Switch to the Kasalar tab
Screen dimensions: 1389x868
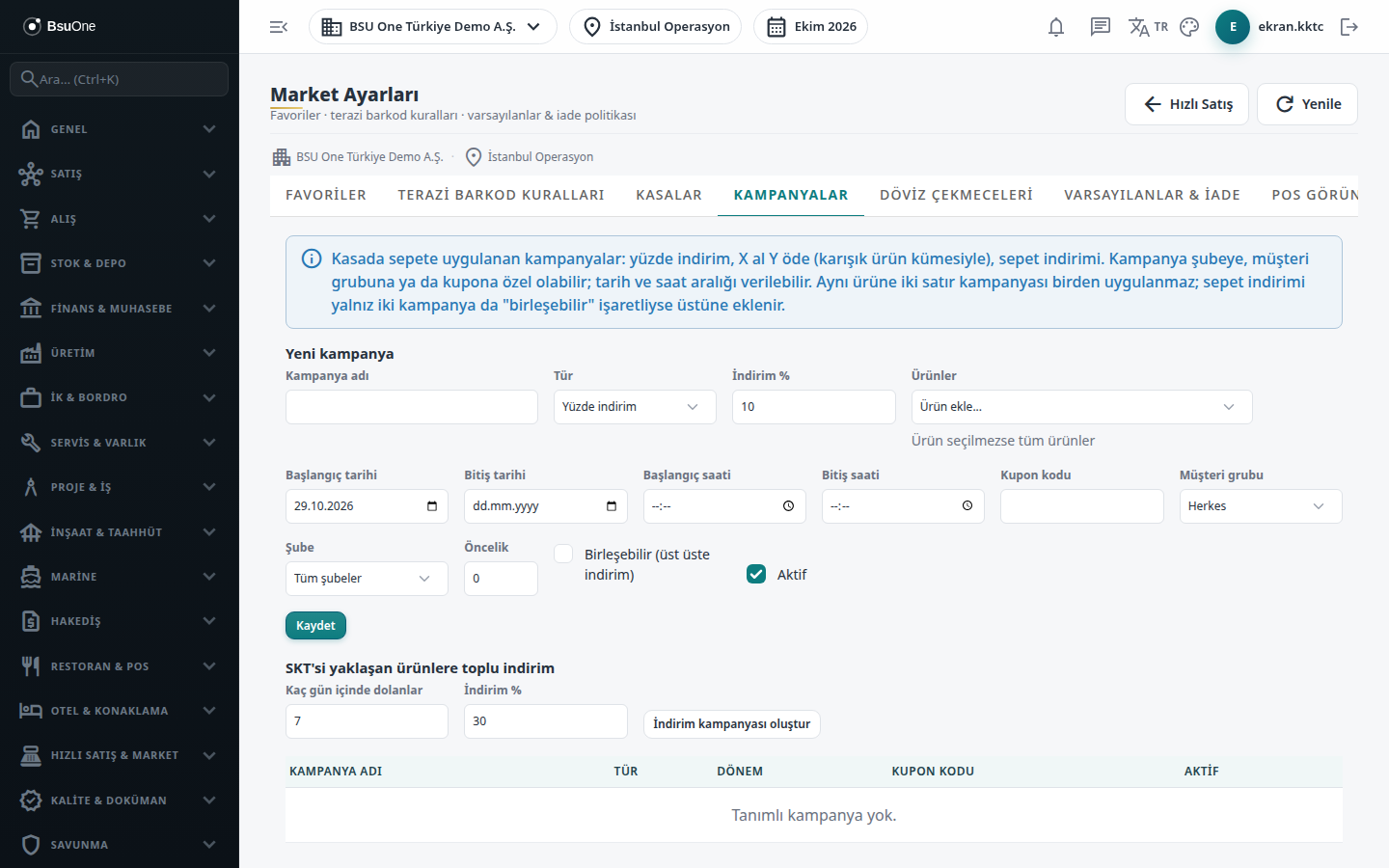coord(668,195)
